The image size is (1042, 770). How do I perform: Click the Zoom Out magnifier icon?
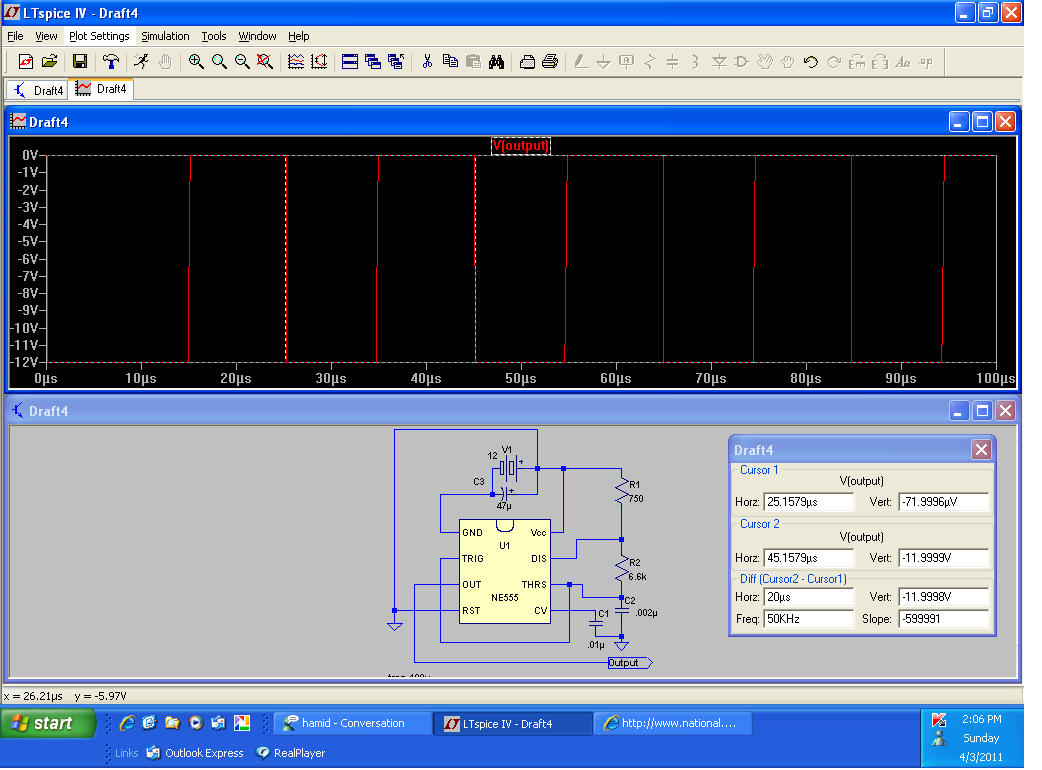click(x=242, y=62)
